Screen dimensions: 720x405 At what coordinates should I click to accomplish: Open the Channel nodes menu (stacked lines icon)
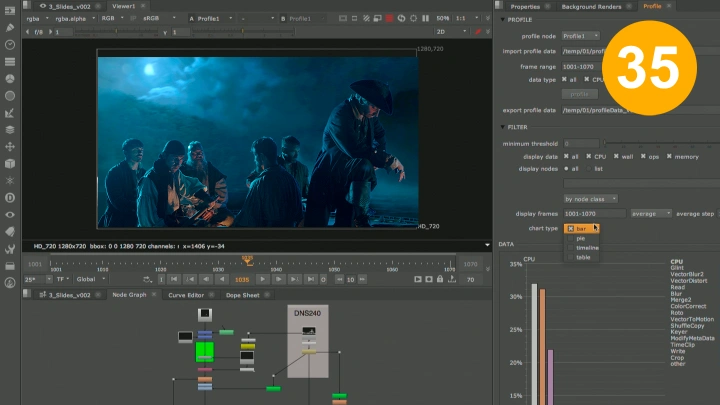[10, 62]
